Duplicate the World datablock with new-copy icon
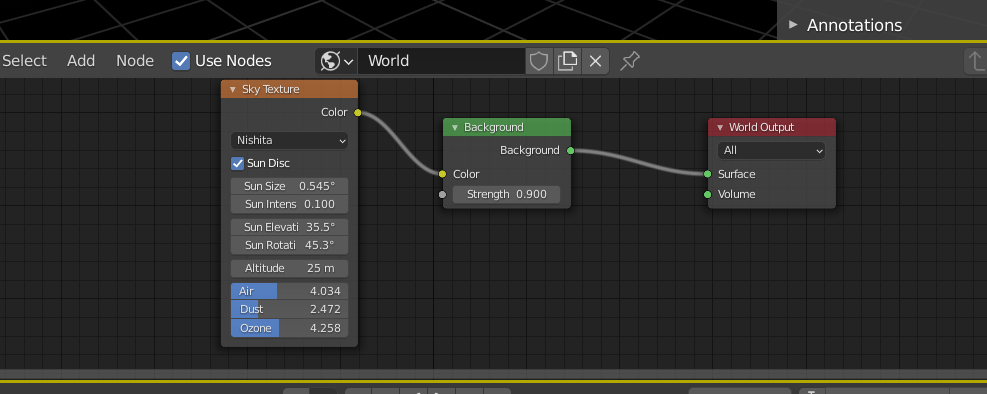The width and height of the screenshot is (987, 394). tap(567, 61)
